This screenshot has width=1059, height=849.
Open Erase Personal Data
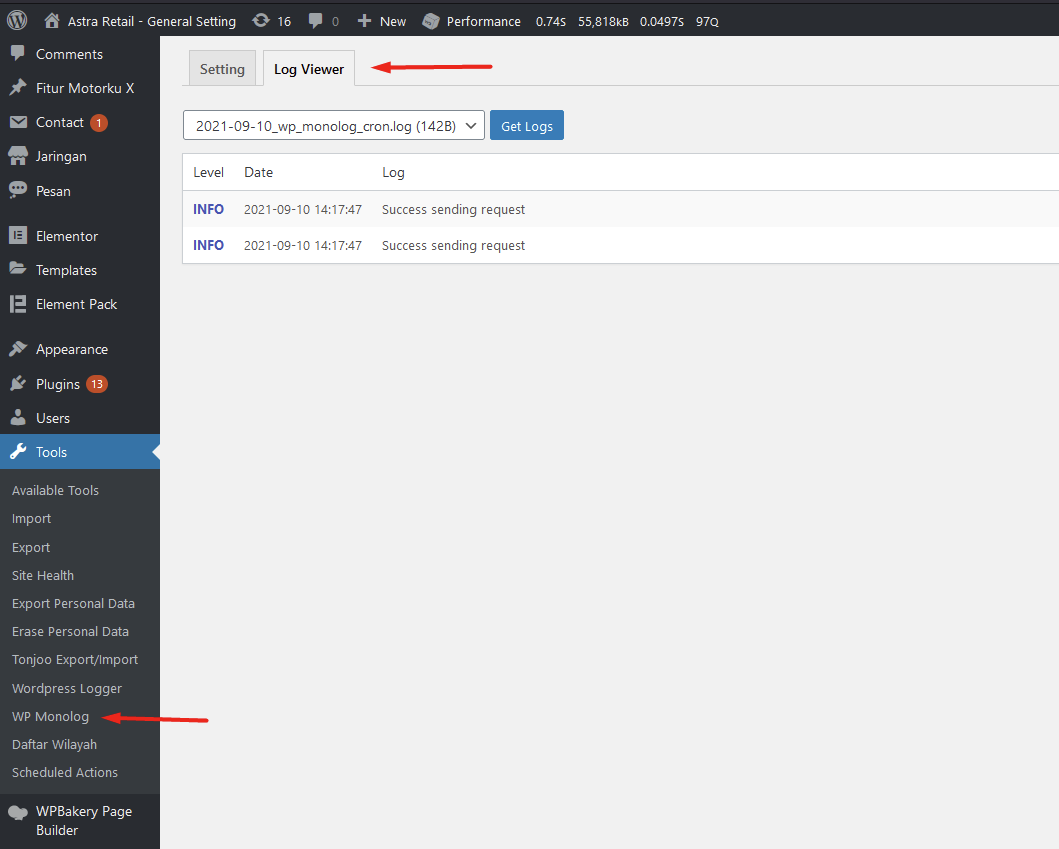[70, 632]
